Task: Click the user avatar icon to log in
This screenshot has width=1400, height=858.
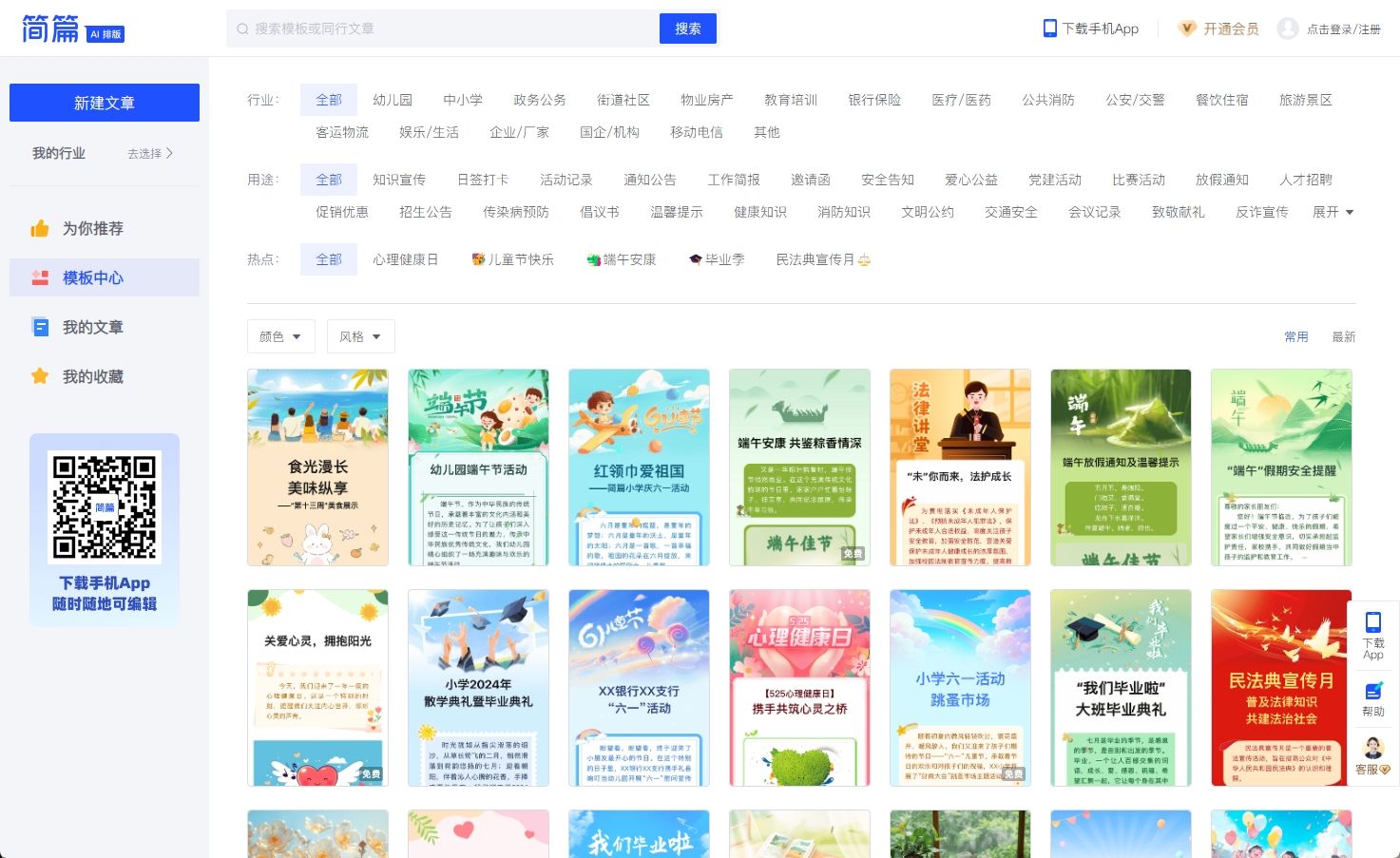Action: [1288, 29]
